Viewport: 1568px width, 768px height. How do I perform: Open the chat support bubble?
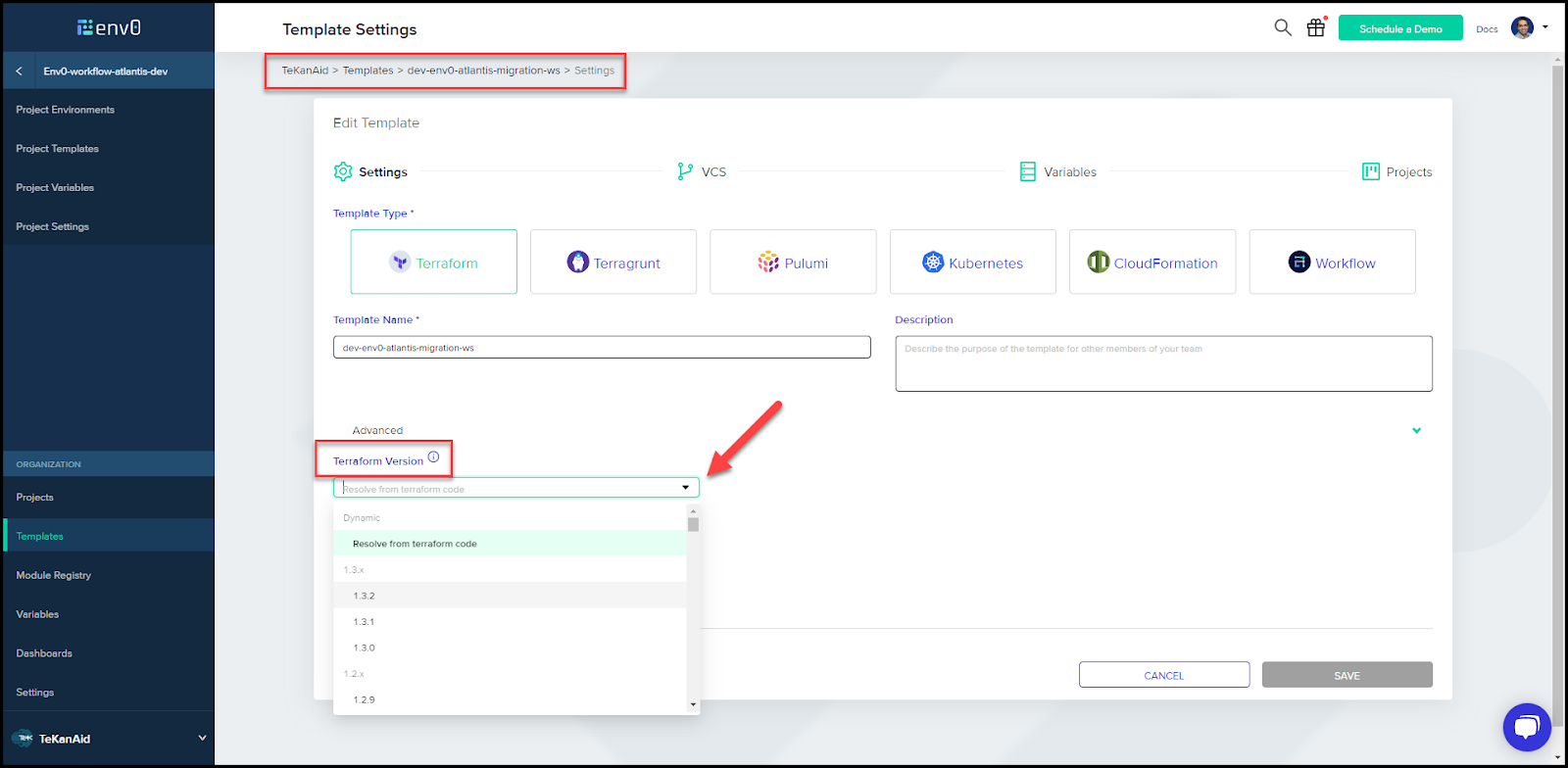pos(1527,727)
